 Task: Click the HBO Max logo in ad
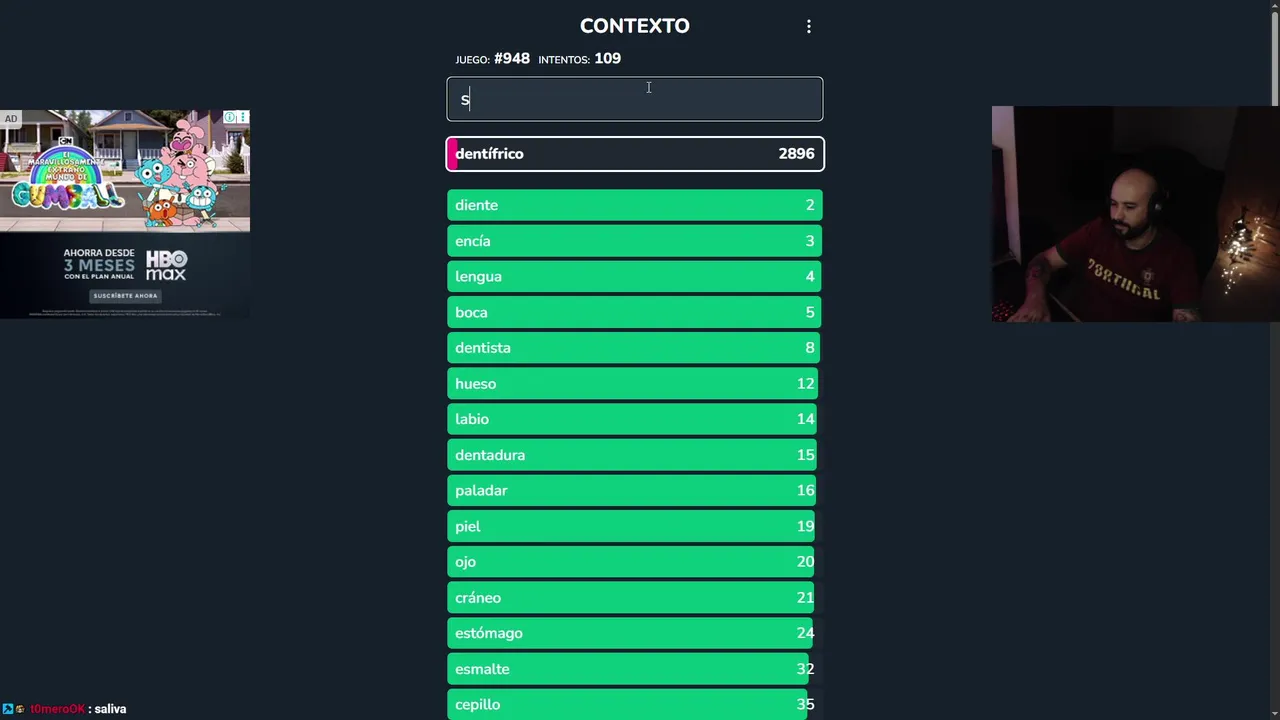pyautogui.click(x=166, y=265)
